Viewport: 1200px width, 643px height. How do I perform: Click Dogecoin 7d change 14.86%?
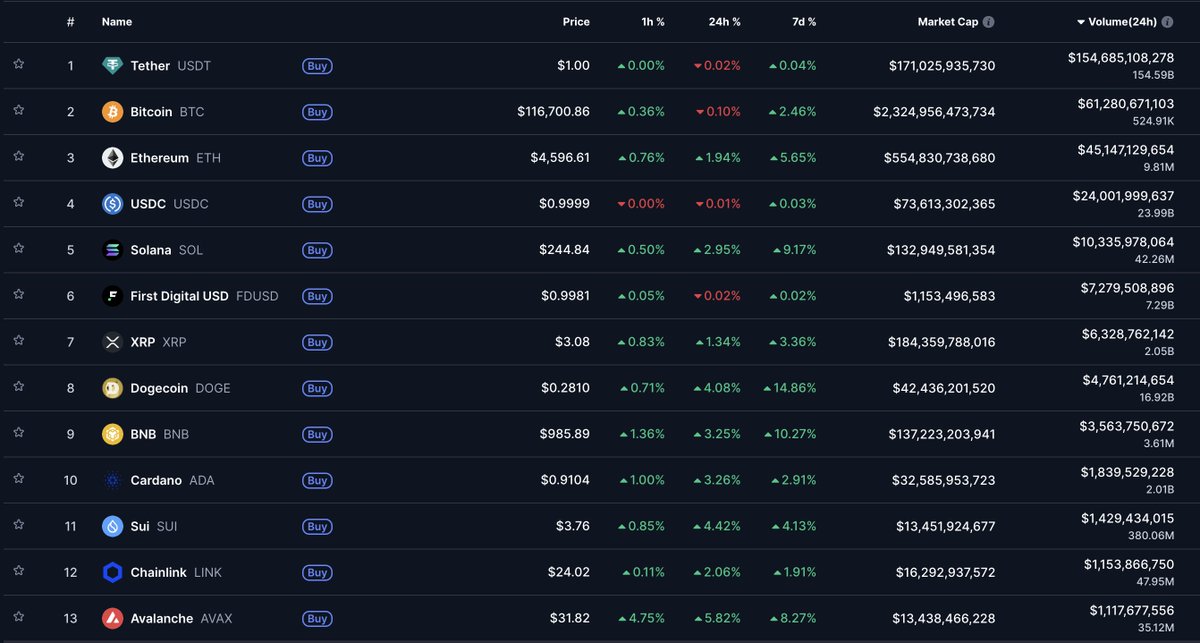pyautogui.click(x=789, y=388)
